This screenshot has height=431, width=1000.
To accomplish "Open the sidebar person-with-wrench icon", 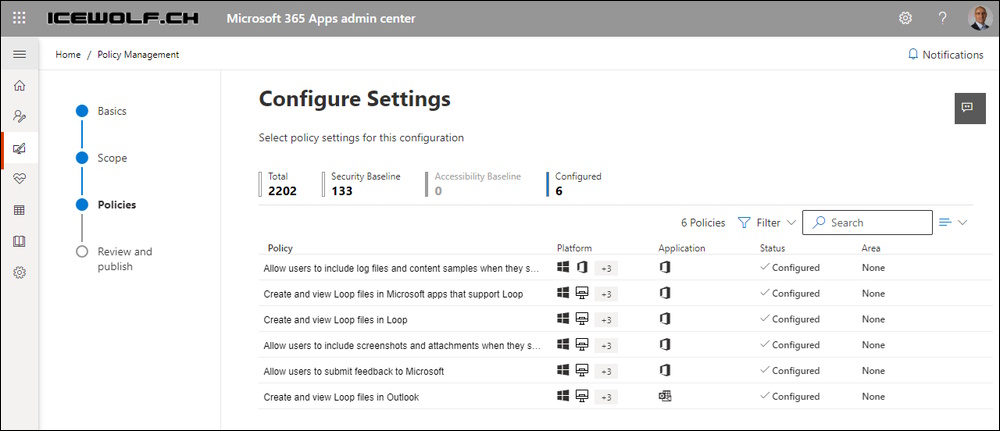I will click(x=19, y=117).
